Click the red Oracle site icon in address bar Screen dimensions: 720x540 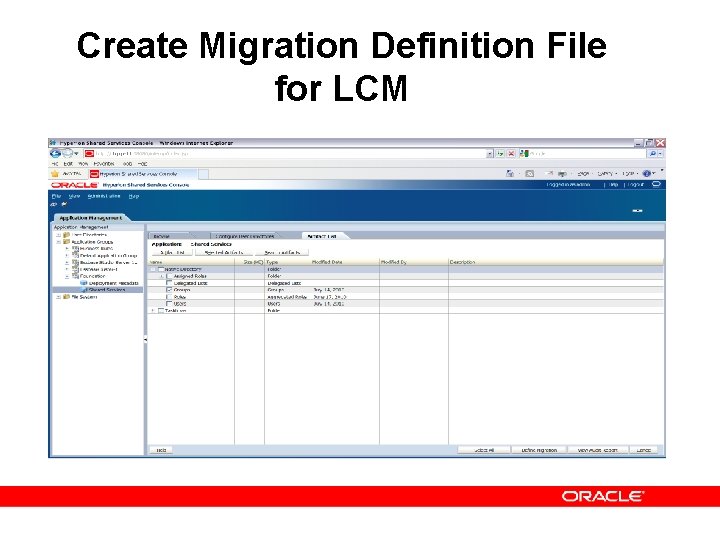pos(89,154)
